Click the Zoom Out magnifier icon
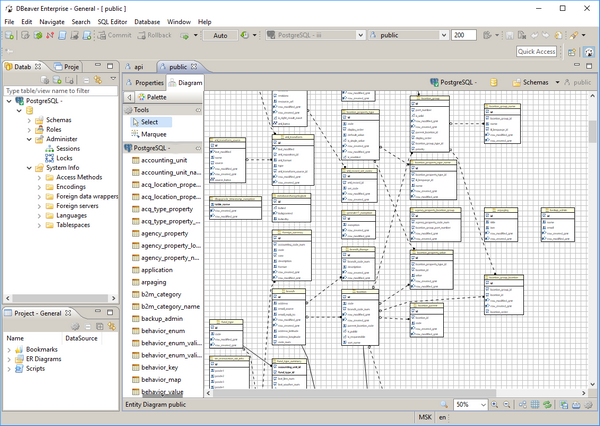The width and height of the screenshot is (600, 426). pos(507,405)
